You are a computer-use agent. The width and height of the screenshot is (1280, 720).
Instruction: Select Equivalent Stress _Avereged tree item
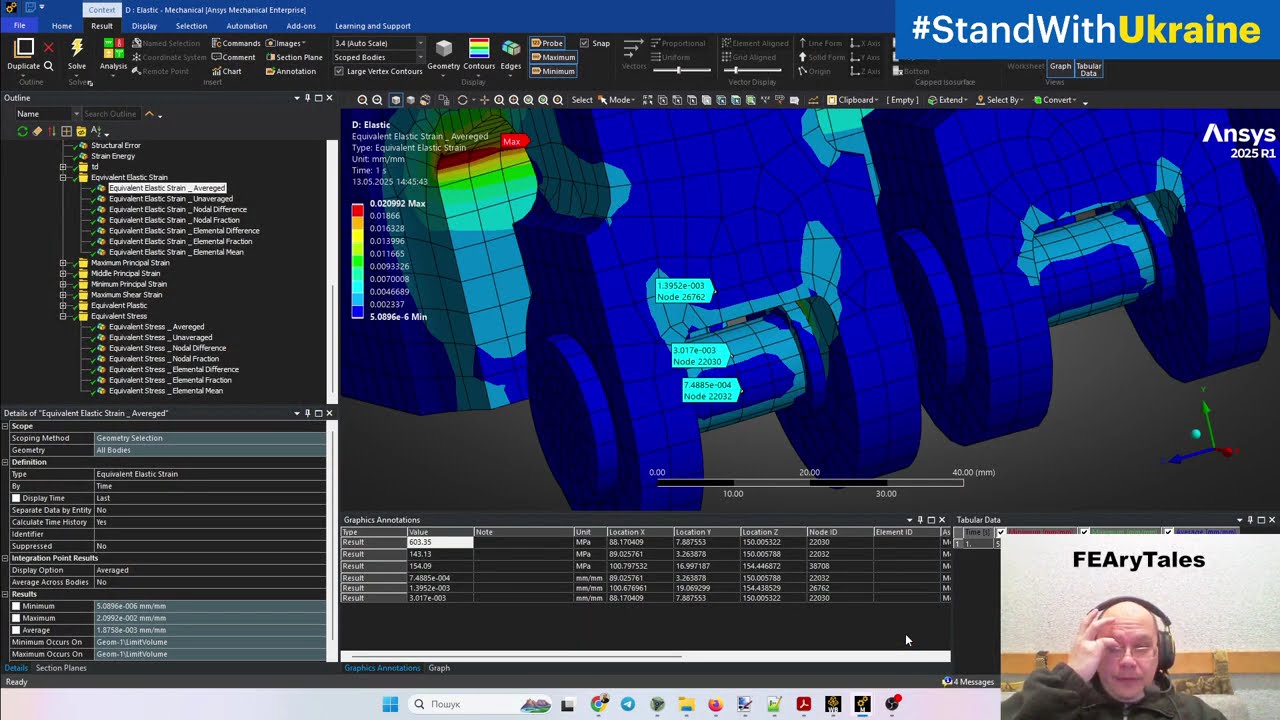pyautogui.click(x=156, y=327)
